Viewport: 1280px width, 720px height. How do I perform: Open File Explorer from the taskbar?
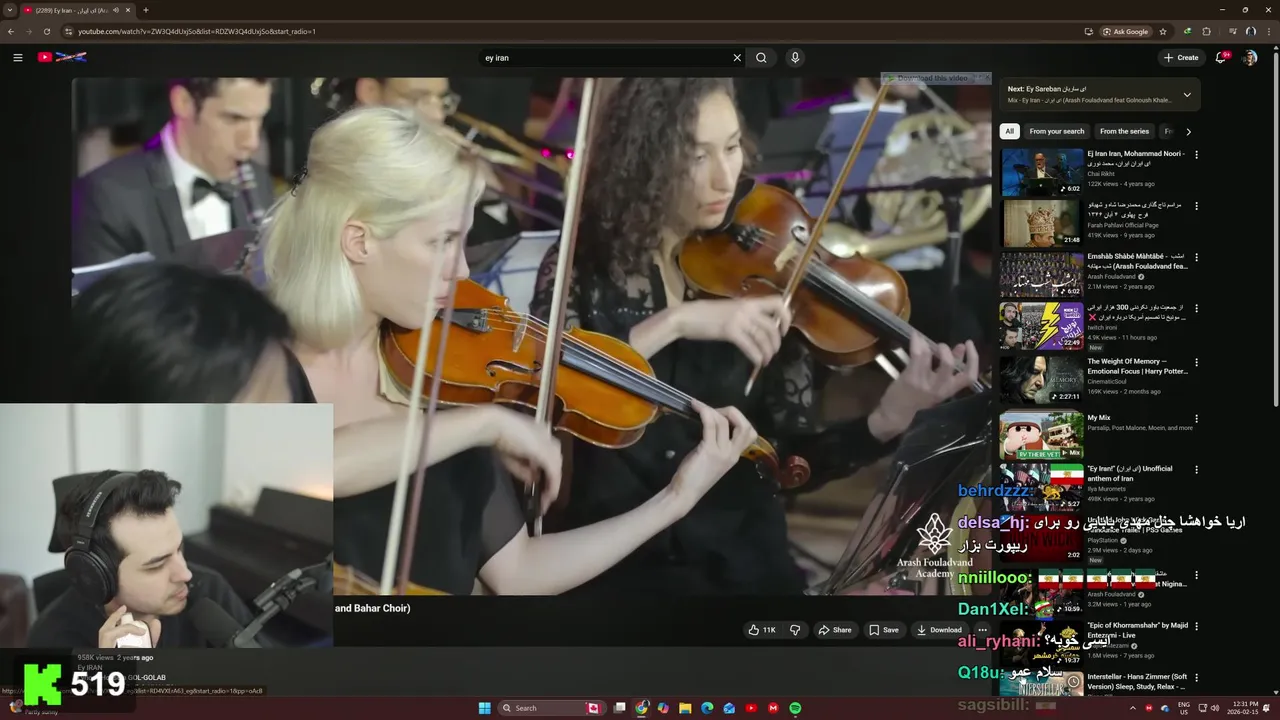point(685,708)
